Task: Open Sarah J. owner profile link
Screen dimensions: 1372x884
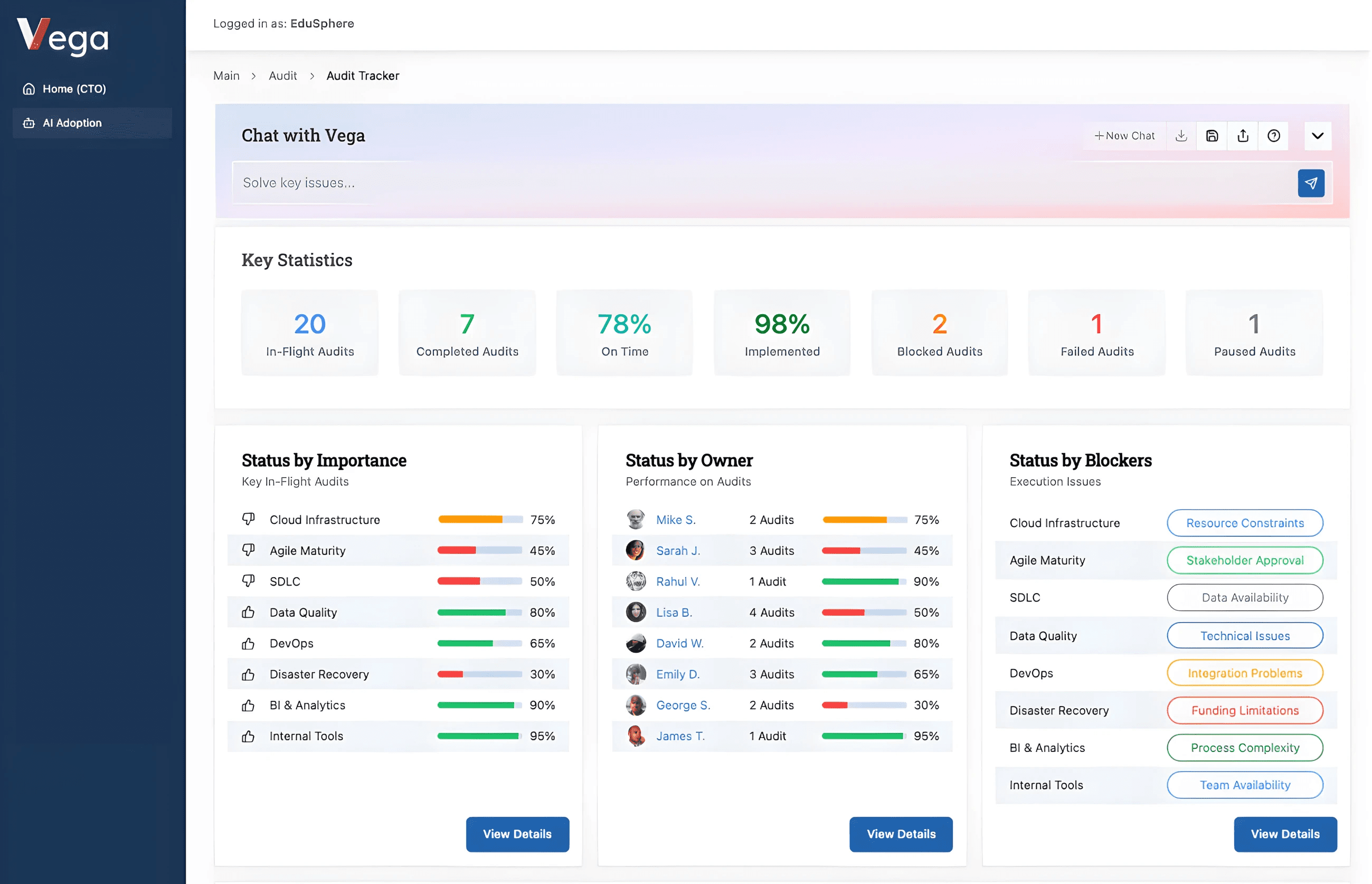Action: coord(678,550)
